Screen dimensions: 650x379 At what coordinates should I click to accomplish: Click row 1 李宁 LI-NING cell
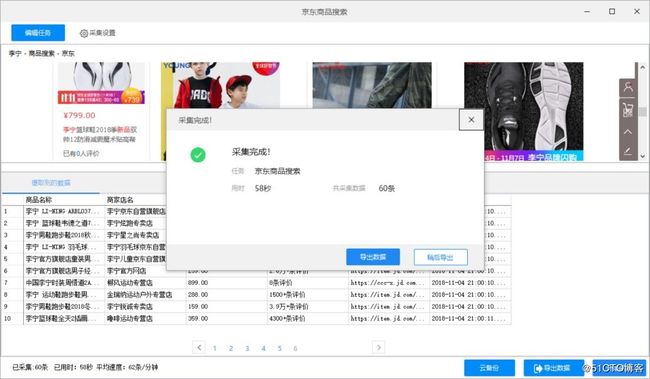pyautogui.click(x=63, y=211)
